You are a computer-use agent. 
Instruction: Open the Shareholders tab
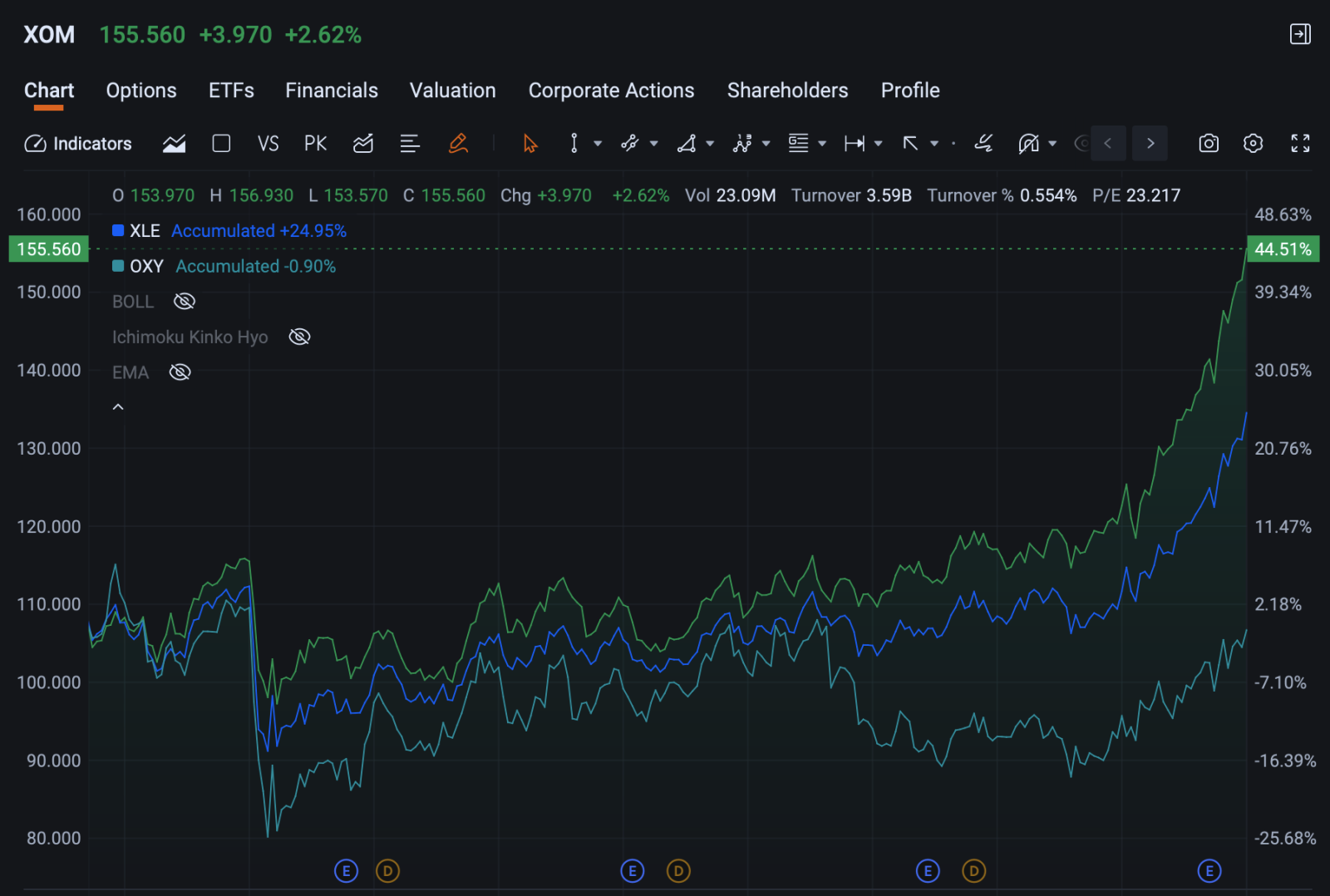tap(788, 91)
